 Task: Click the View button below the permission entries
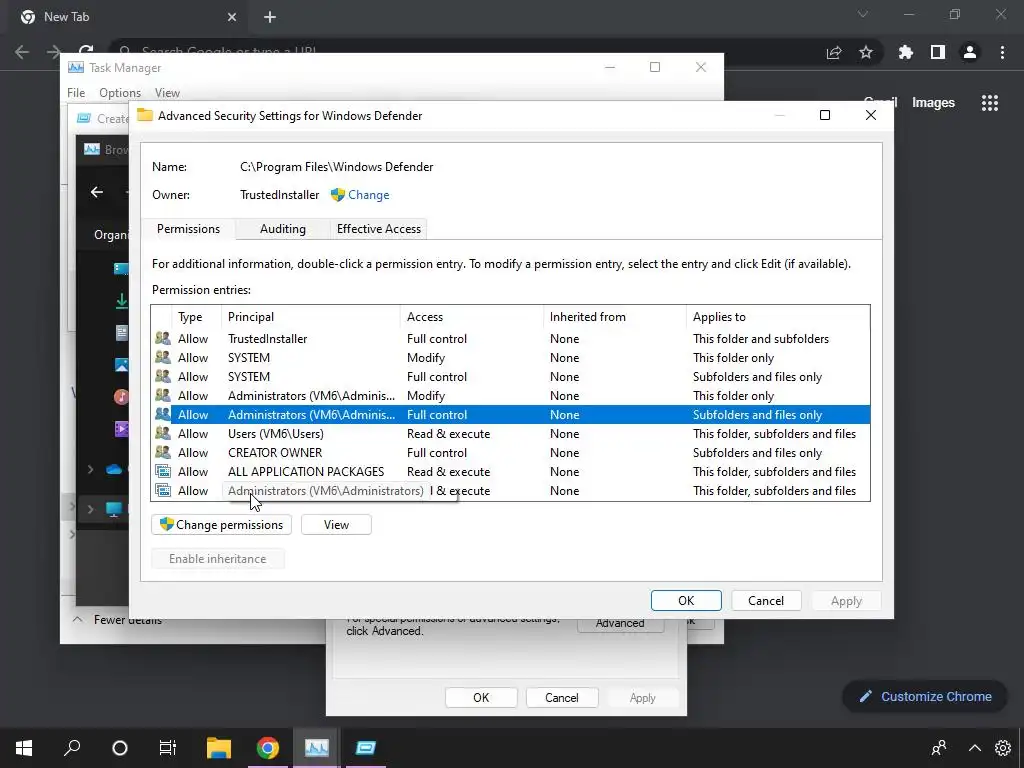coord(336,524)
